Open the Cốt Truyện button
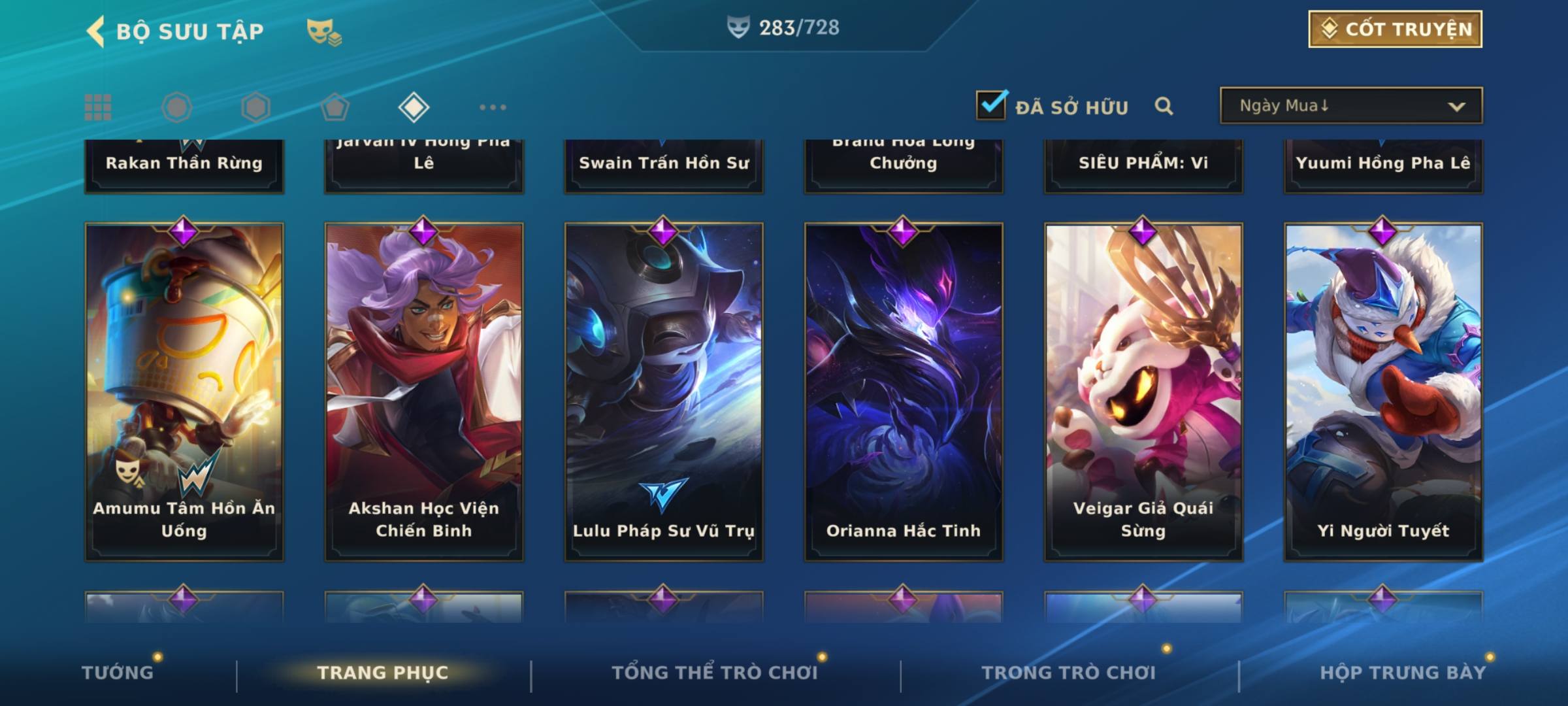The image size is (1568, 706). click(x=1395, y=29)
